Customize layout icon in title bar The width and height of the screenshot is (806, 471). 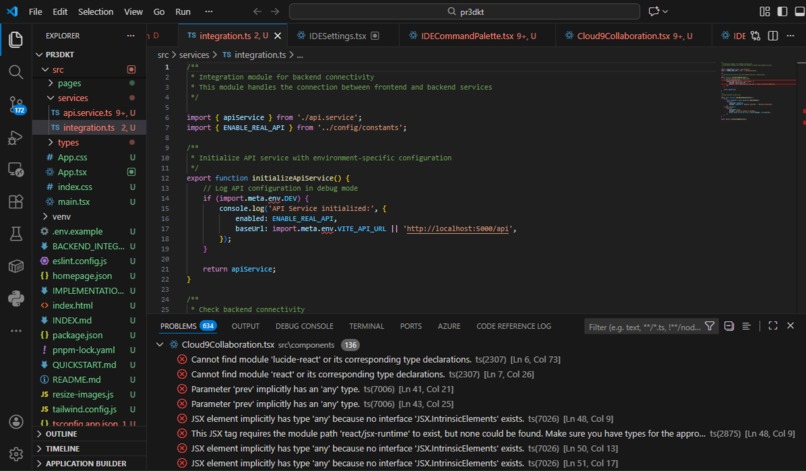point(765,11)
